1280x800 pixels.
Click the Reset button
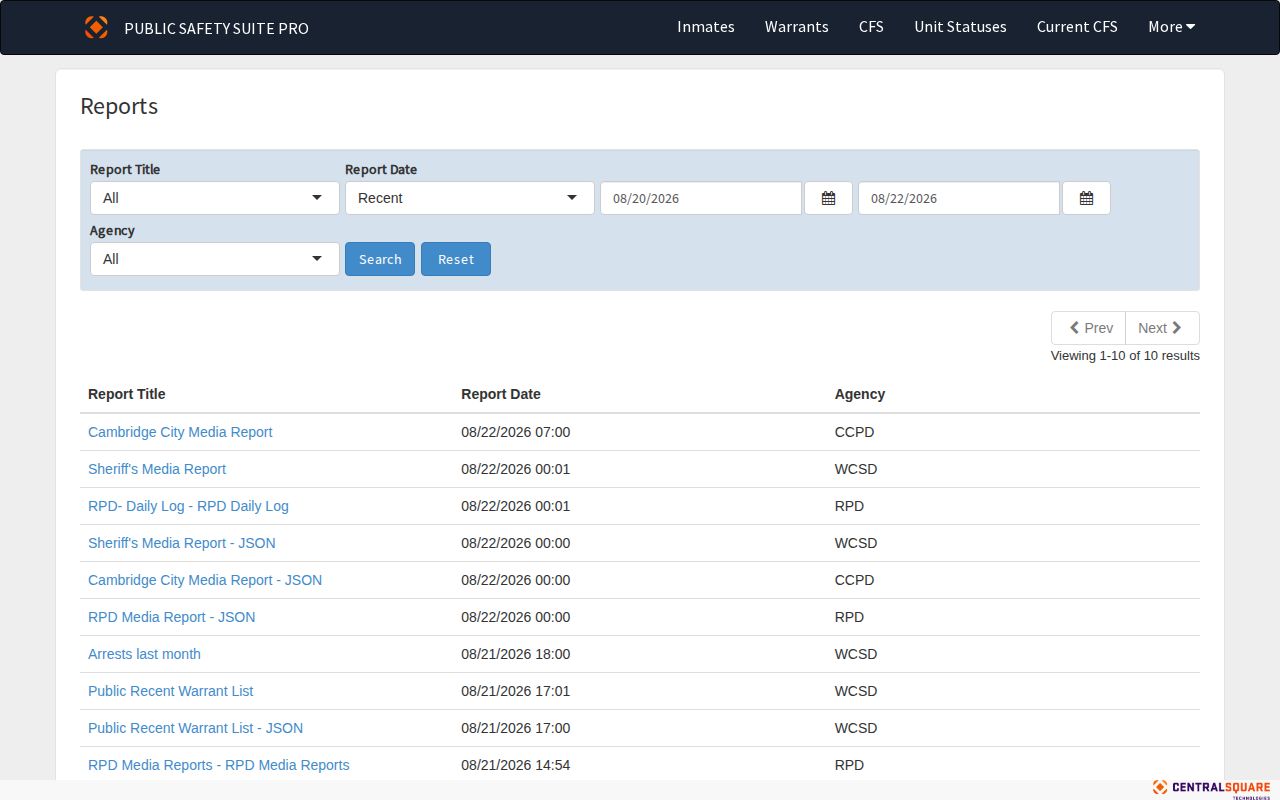pos(456,259)
